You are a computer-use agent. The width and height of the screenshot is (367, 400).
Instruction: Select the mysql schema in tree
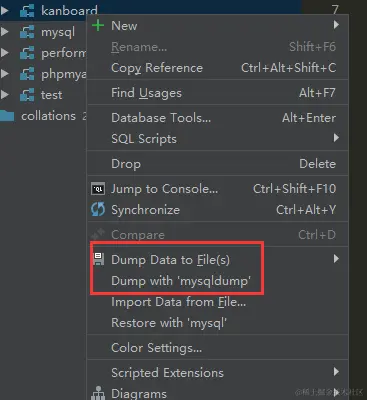point(58,32)
